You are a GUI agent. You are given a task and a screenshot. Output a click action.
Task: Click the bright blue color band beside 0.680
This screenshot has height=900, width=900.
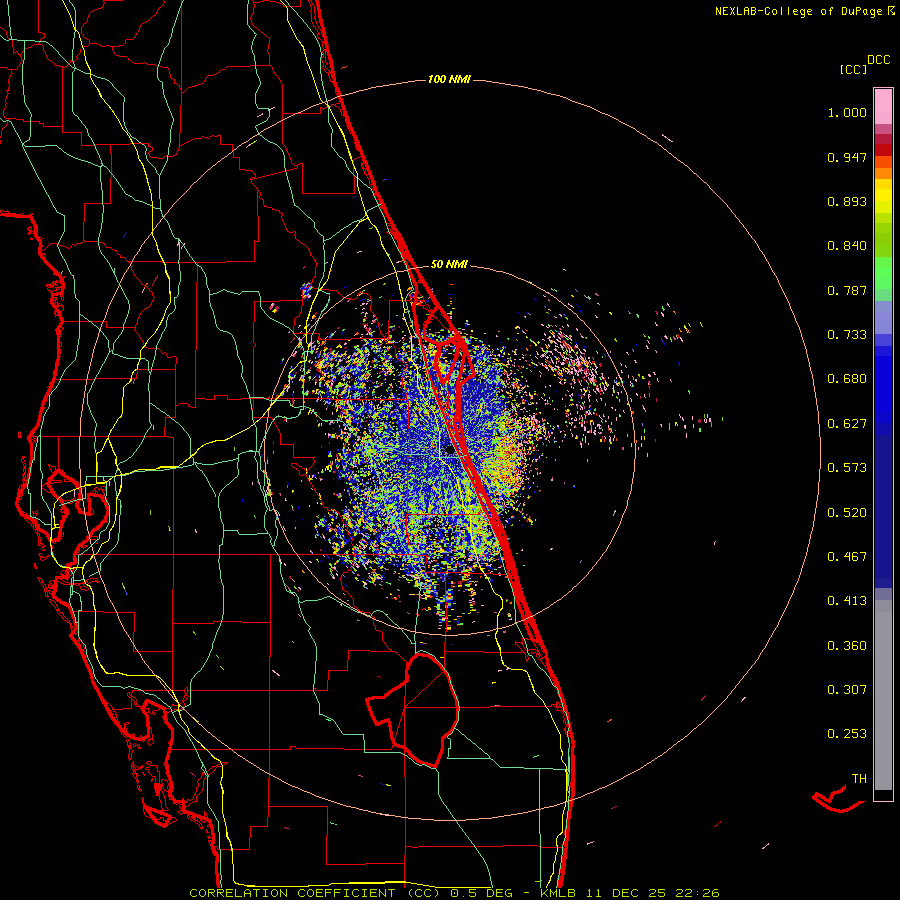(883, 385)
